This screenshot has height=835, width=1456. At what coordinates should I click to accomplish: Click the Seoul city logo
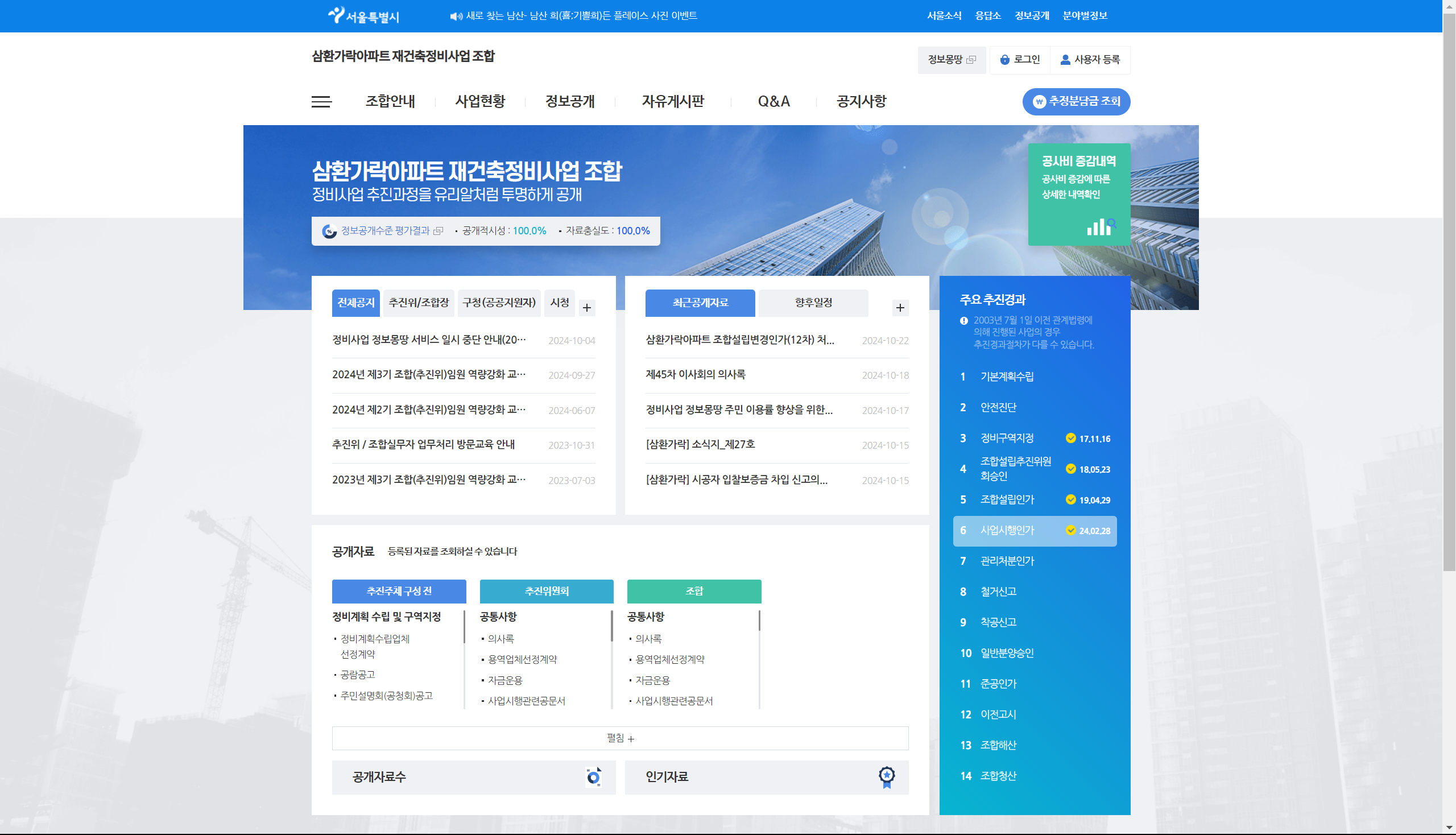(x=363, y=15)
